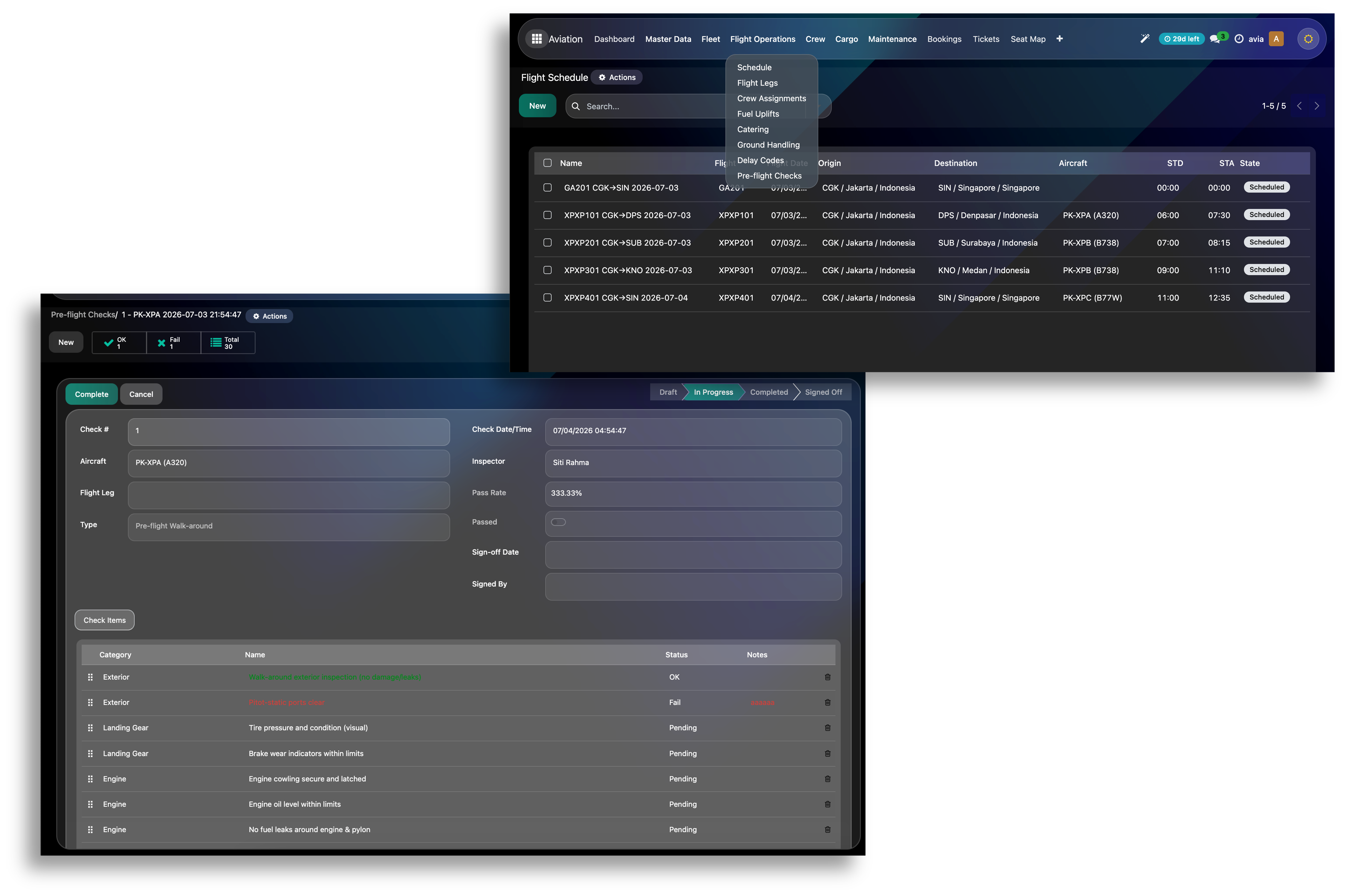This screenshot has height=896, width=1348.
Task: Click the green Complete button
Action: pos(91,394)
